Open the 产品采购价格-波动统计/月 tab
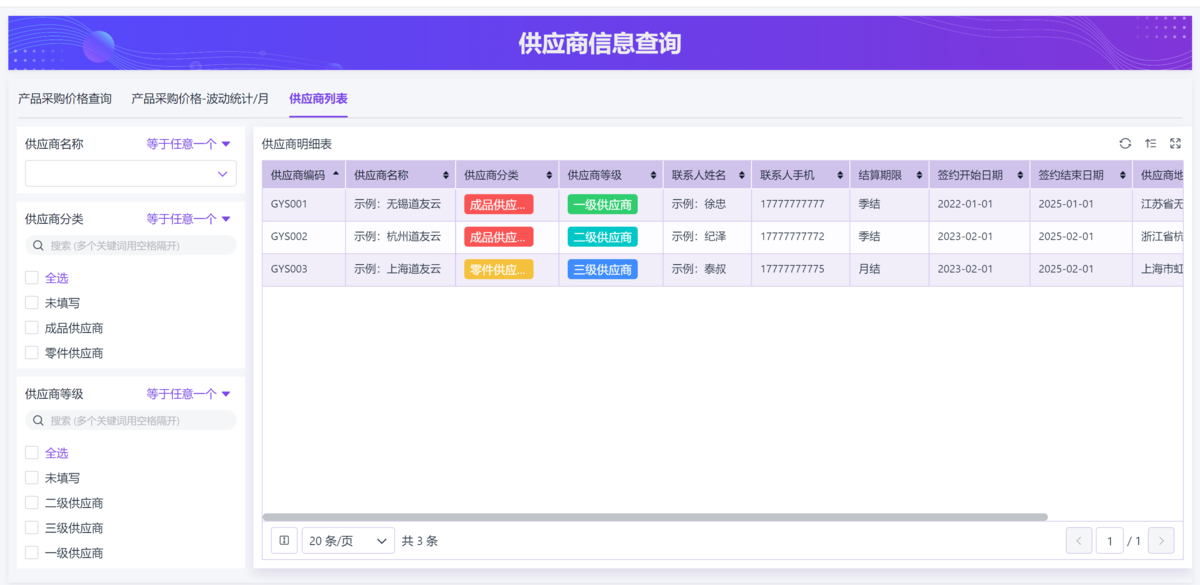 pyautogui.click(x=200, y=99)
